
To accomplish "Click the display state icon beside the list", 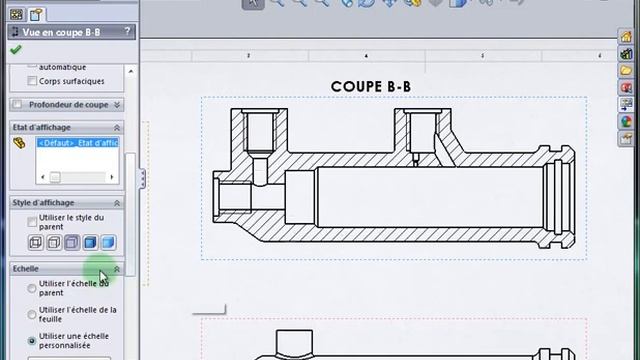I will pyautogui.click(x=19, y=143).
